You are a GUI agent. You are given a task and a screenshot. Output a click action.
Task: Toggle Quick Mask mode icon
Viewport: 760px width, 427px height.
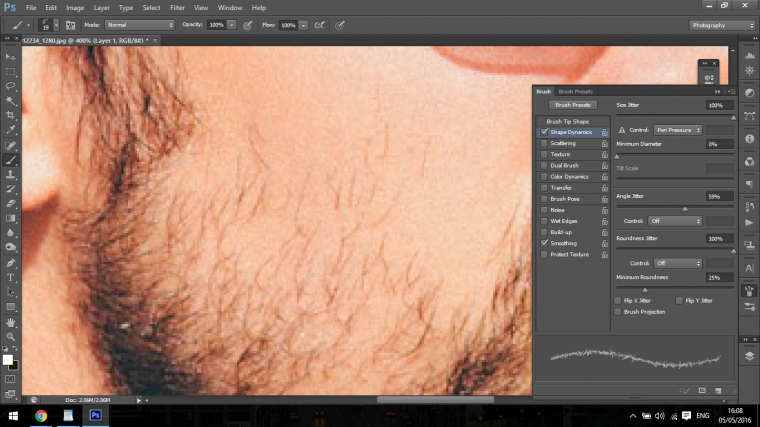[x=10, y=379]
